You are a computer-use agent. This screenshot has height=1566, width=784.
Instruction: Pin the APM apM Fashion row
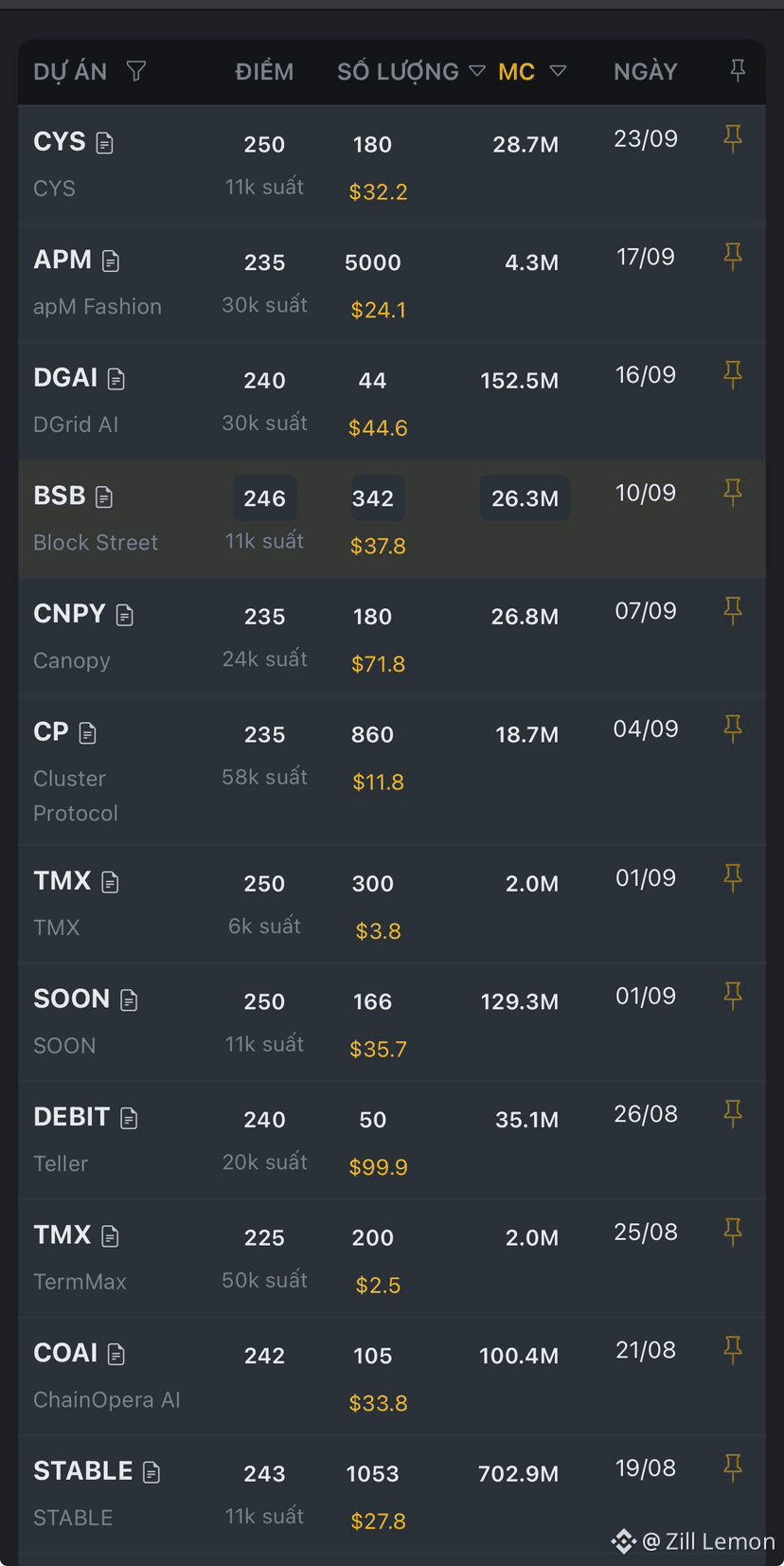tap(733, 257)
